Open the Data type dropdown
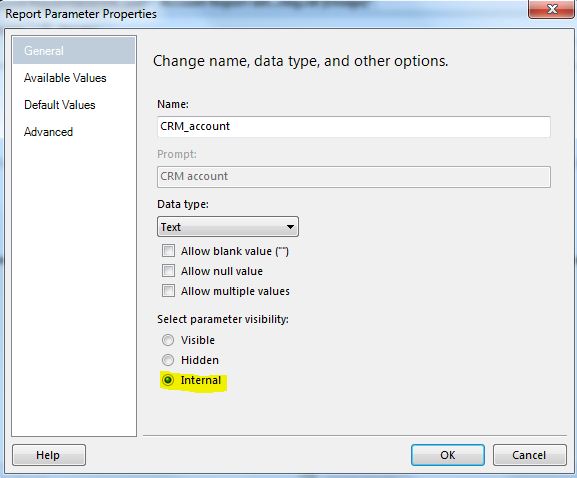This screenshot has width=577, height=478. pos(228,227)
